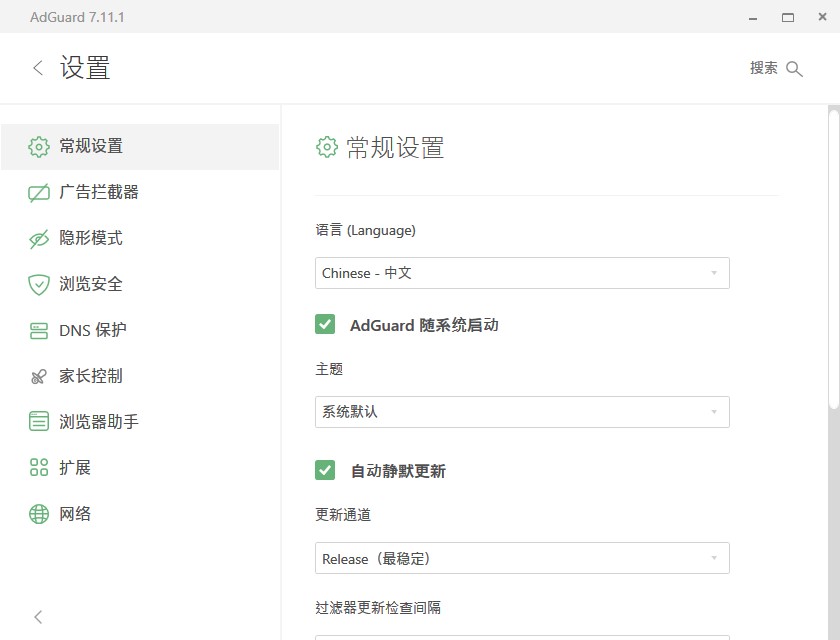
Task: Open the 语言 (Language) dropdown
Action: point(522,272)
